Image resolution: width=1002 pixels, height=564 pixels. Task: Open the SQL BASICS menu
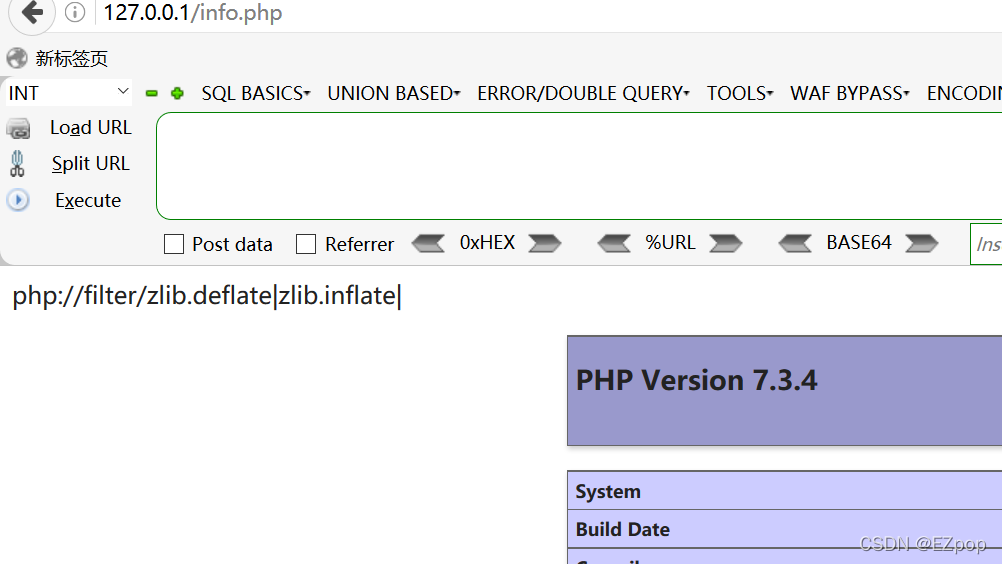point(256,93)
